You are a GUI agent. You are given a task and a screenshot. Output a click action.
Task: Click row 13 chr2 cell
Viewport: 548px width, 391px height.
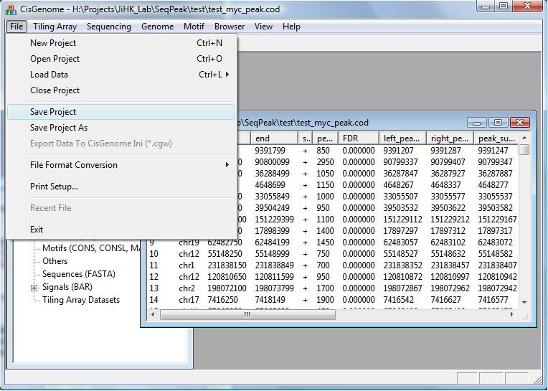[x=187, y=289]
